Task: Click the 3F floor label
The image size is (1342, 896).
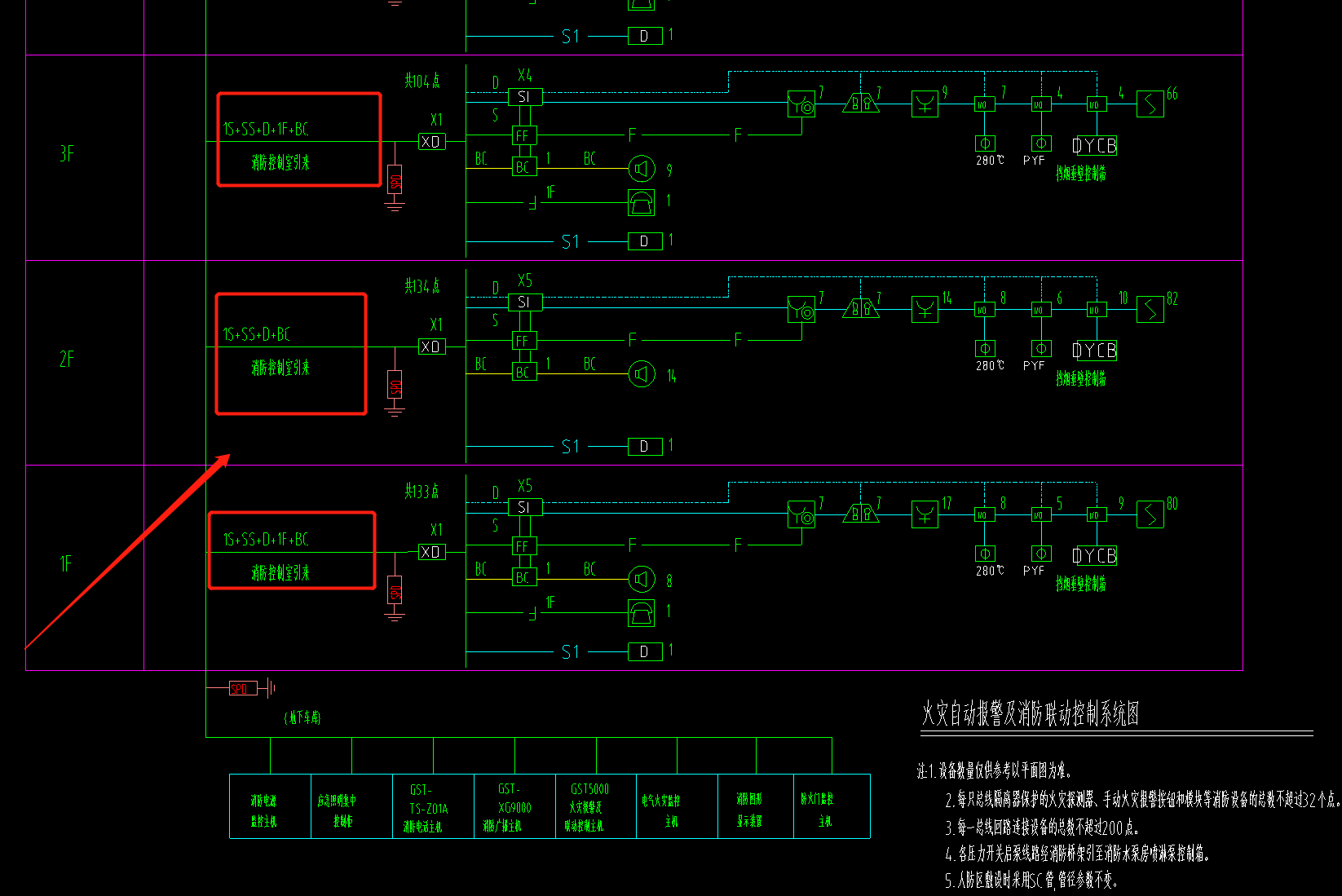Action: pyautogui.click(x=67, y=153)
